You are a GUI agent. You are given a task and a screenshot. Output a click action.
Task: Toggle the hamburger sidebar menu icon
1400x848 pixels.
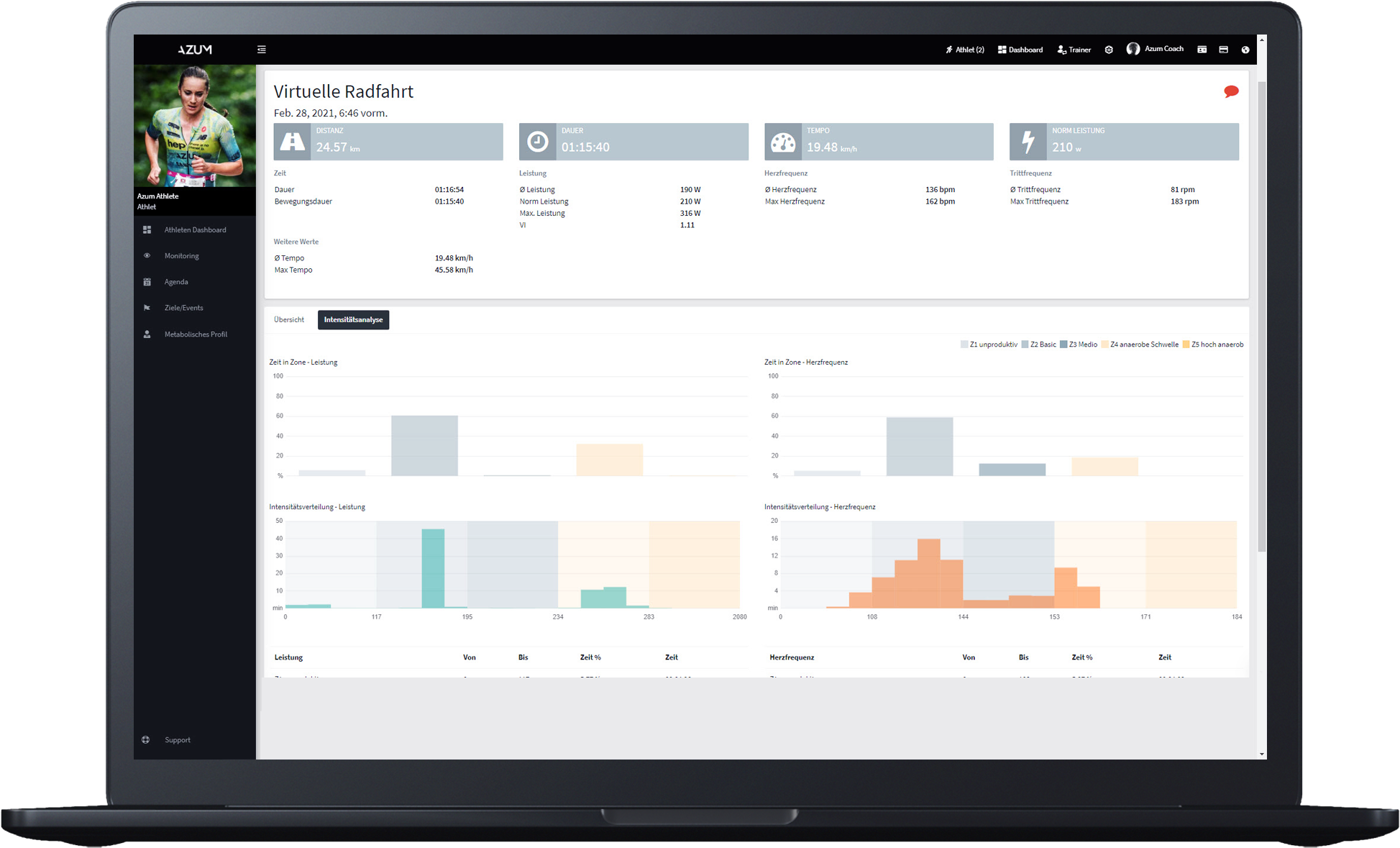pyautogui.click(x=262, y=50)
